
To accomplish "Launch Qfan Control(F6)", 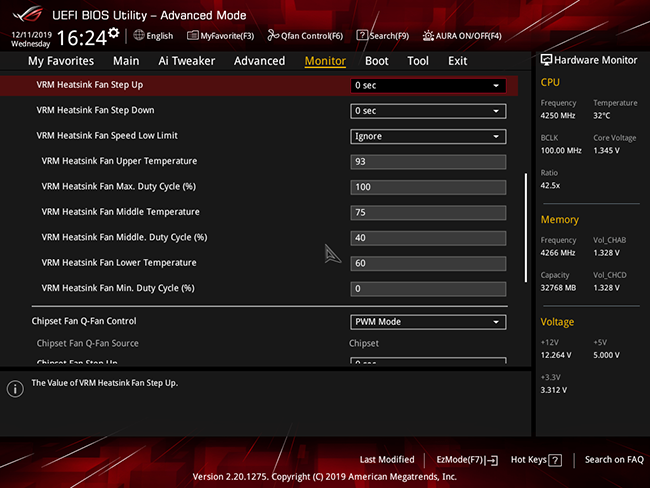I will pyautogui.click(x=305, y=36).
